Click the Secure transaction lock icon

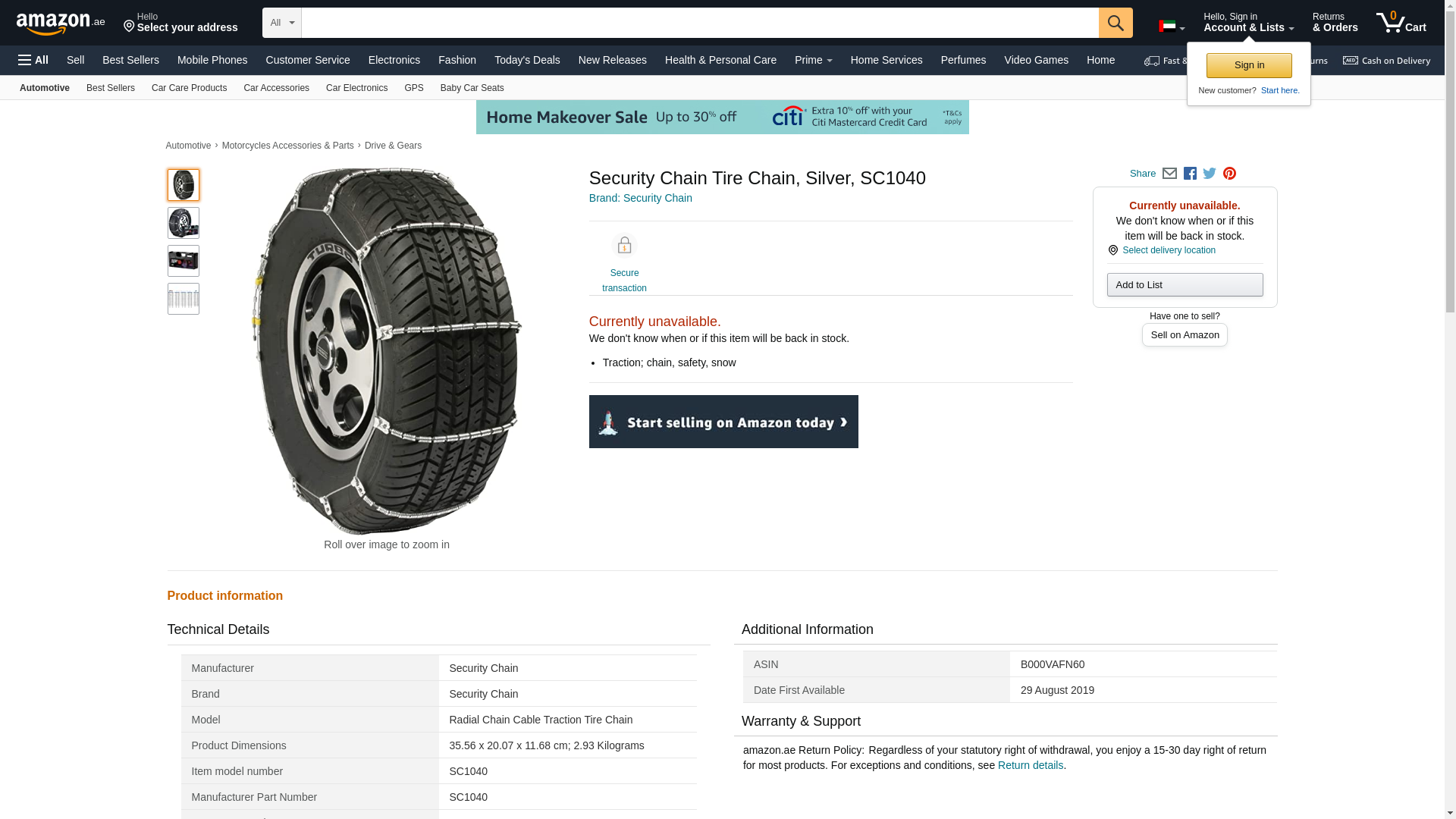[x=624, y=246]
